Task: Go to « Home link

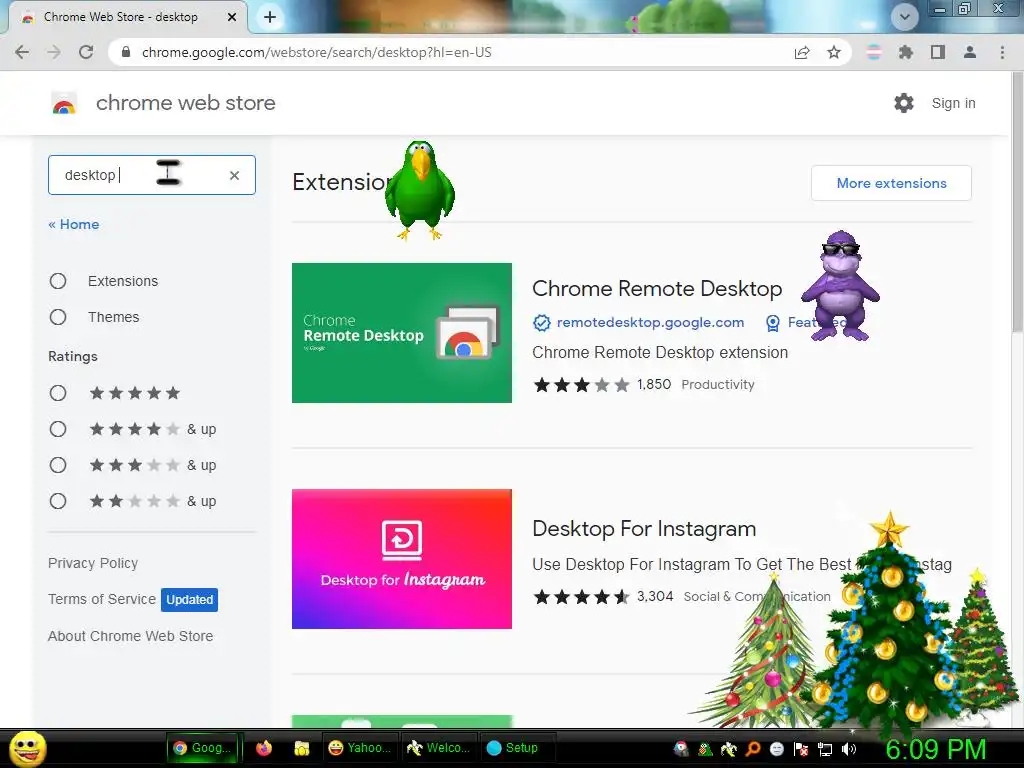Action: coord(74,224)
